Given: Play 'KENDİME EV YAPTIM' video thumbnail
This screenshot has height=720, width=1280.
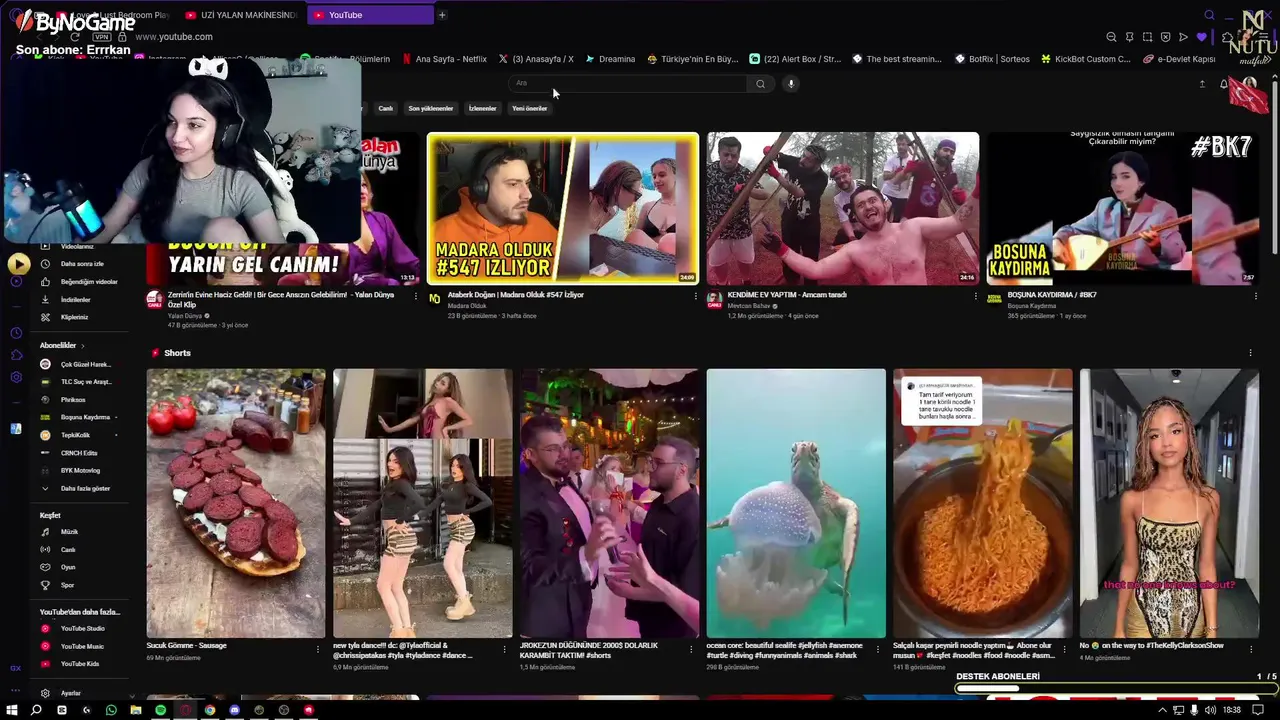Looking at the screenshot, I should point(843,208).
